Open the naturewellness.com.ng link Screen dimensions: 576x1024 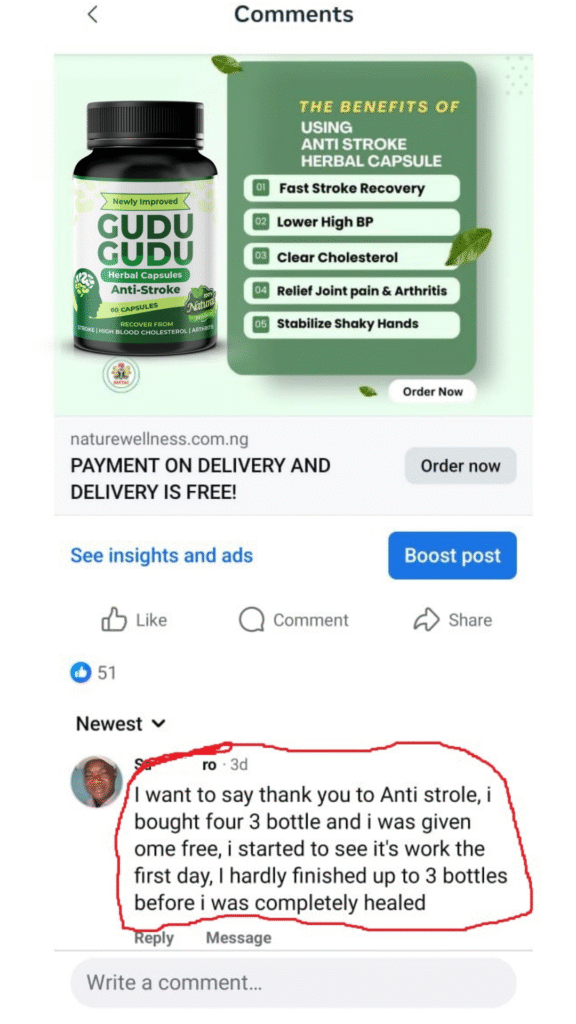coord(159,439)
